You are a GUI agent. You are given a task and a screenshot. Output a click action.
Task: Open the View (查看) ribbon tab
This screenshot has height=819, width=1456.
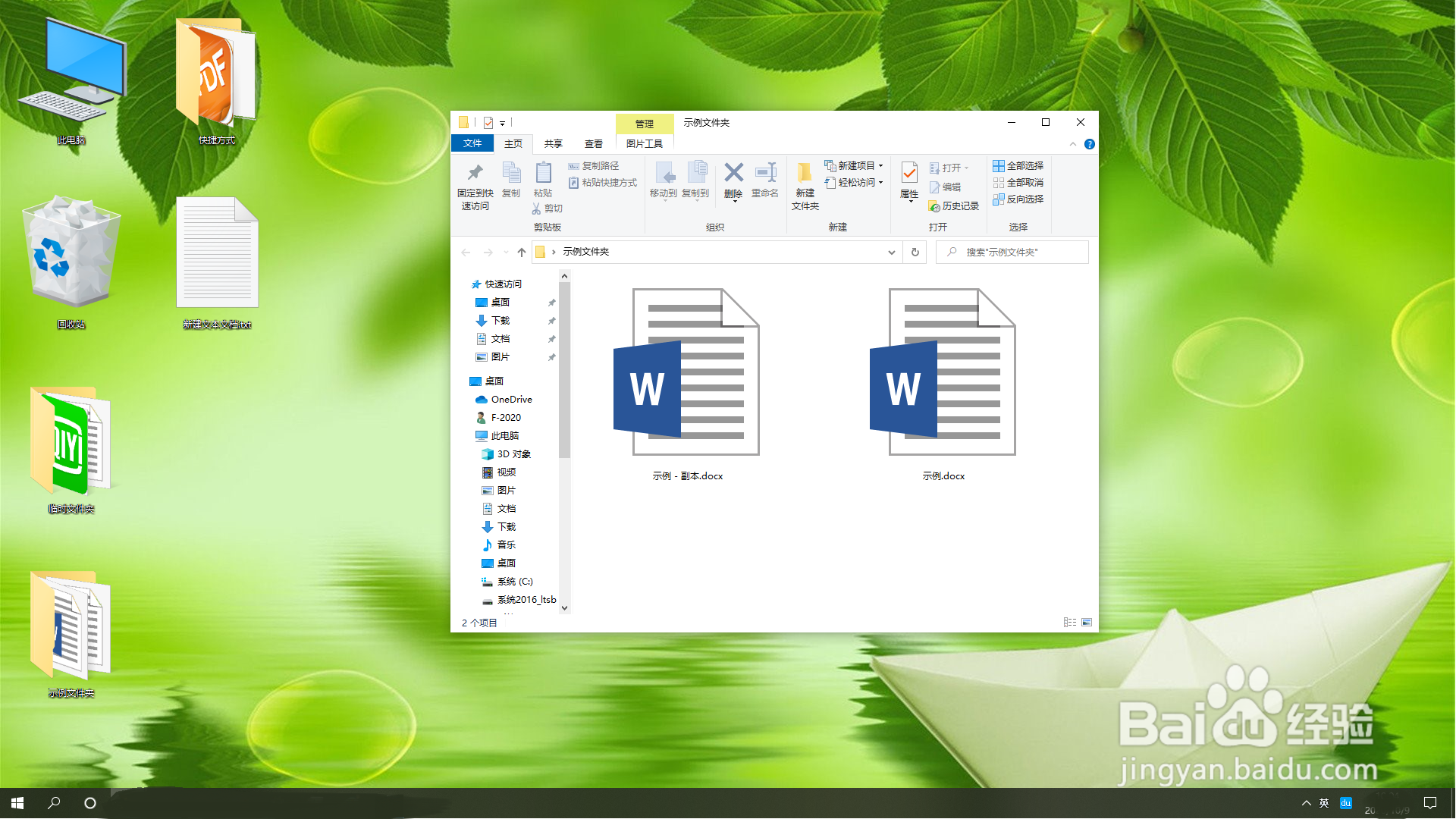click(593, 144)
